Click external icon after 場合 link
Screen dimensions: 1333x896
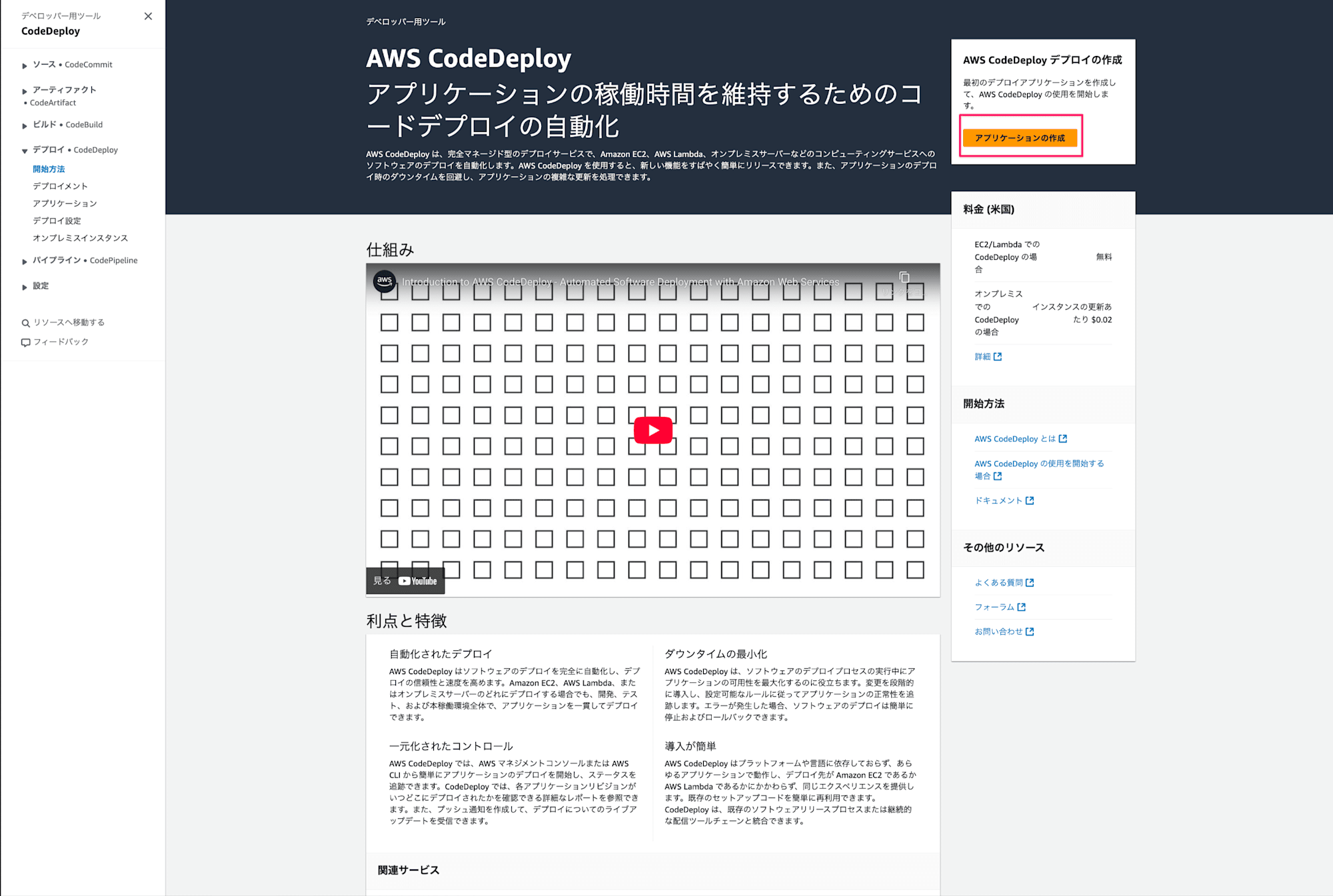pos(998,476)
